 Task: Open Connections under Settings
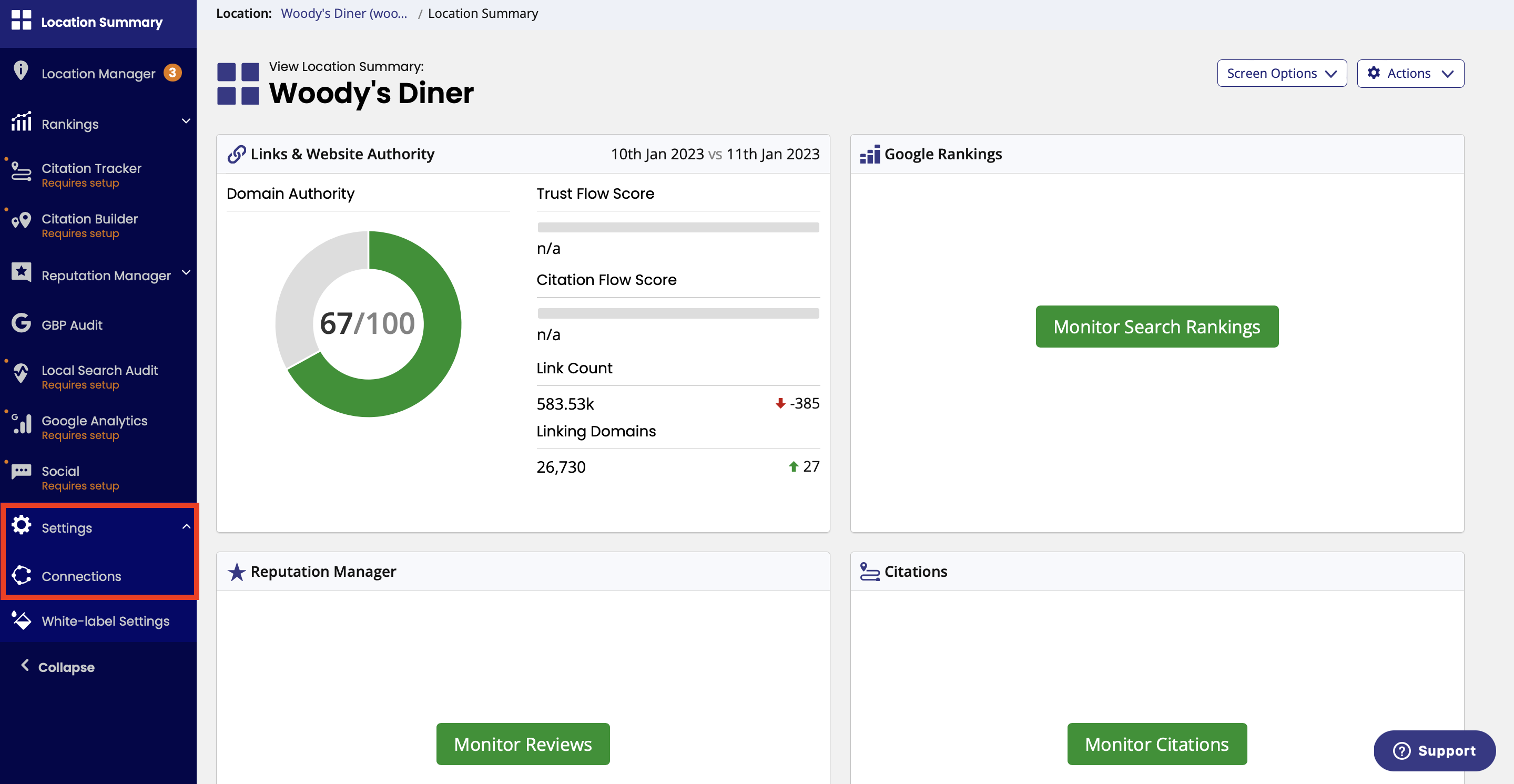click(98, 576)
